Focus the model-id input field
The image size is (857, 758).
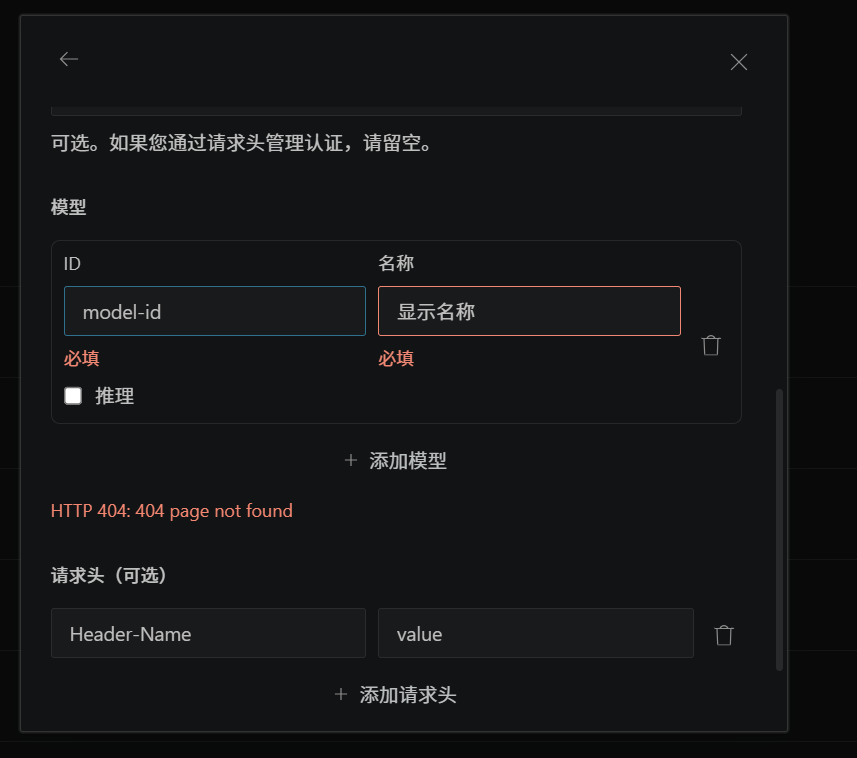click(x=215, y=311)
